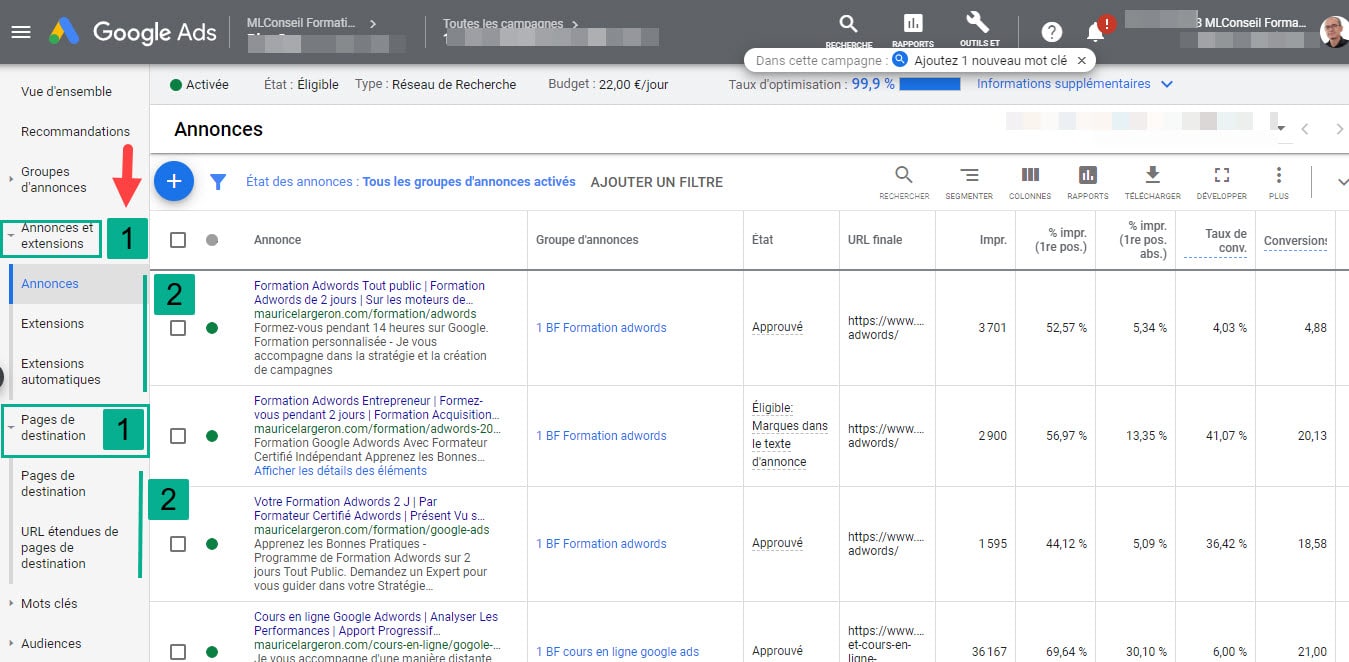This screenshot has height=662, width=1349.
Task: Select 'Extensions automatiques' in sidebar
Action: click(x=61, y=372)
